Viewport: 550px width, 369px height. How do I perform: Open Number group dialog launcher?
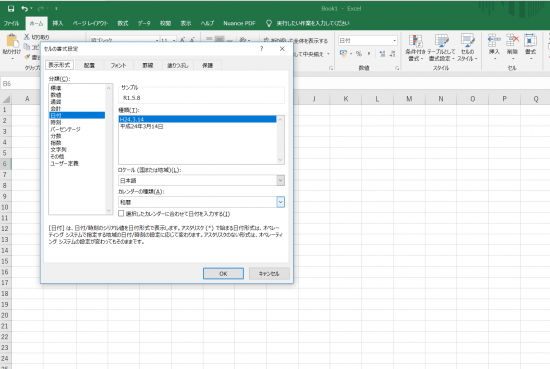click(x=397, y=68)
